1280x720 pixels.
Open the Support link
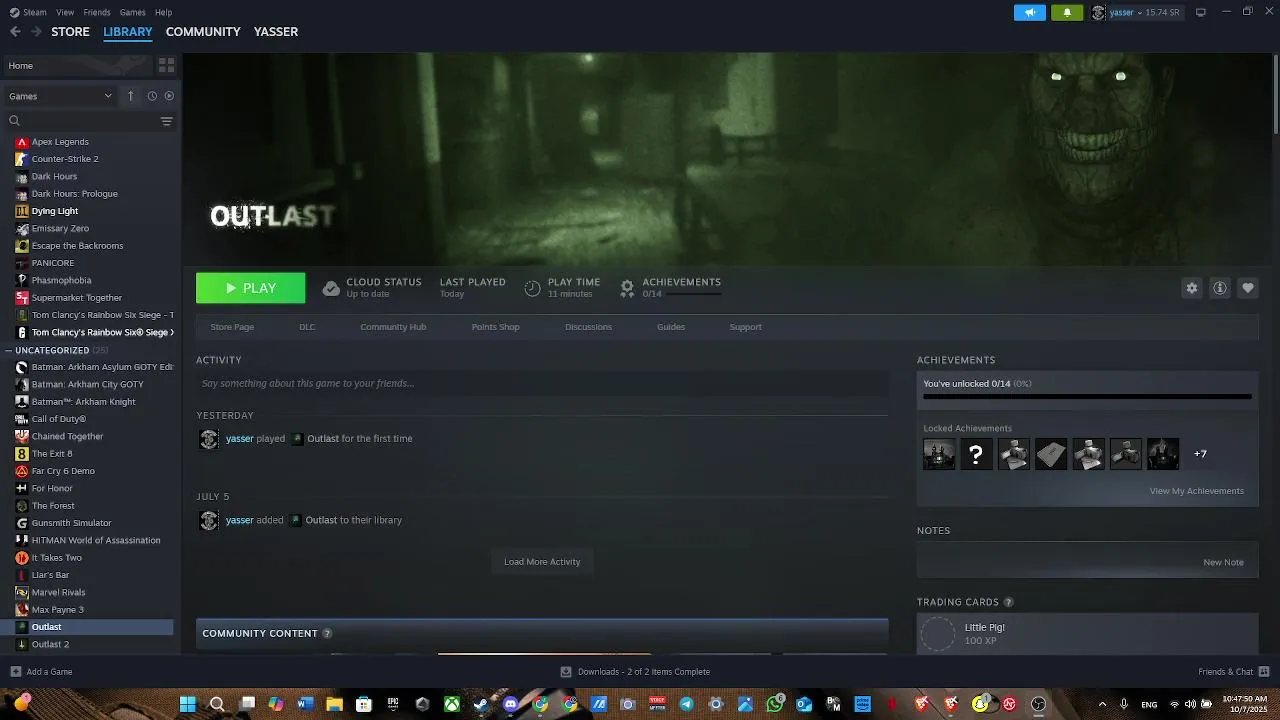coord(745,327)
